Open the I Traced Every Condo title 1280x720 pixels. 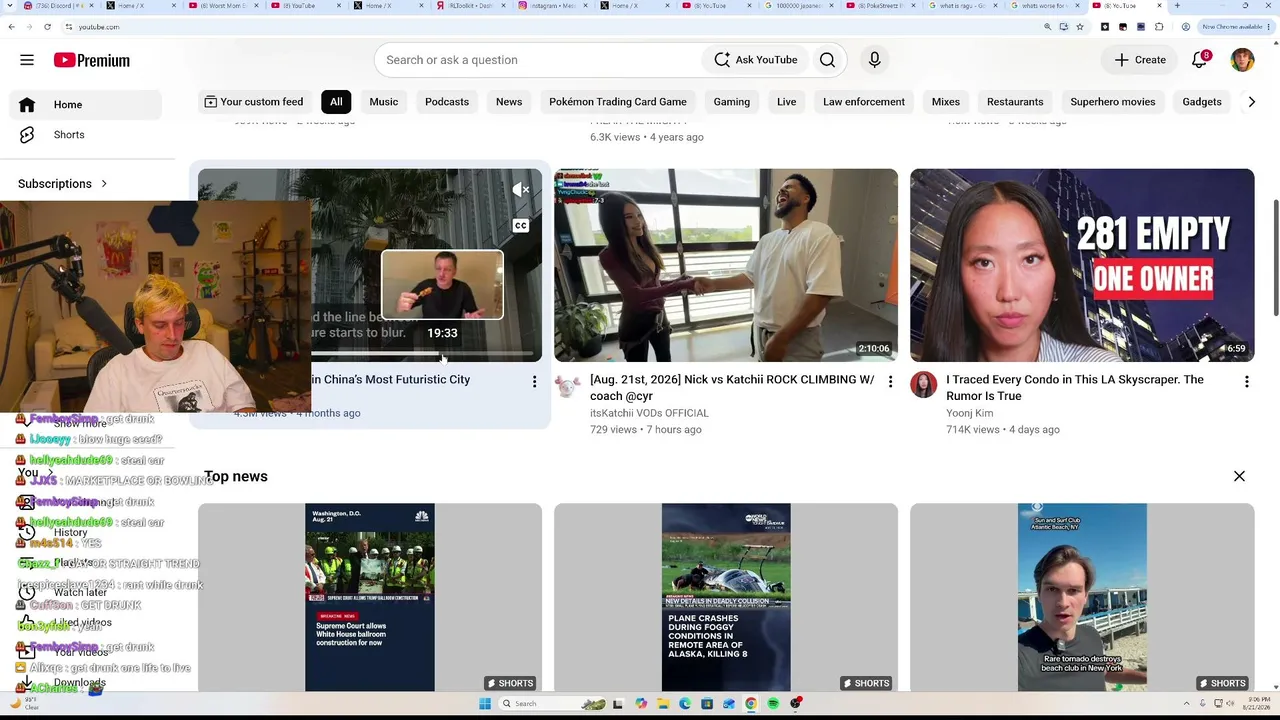(1075, 388)
